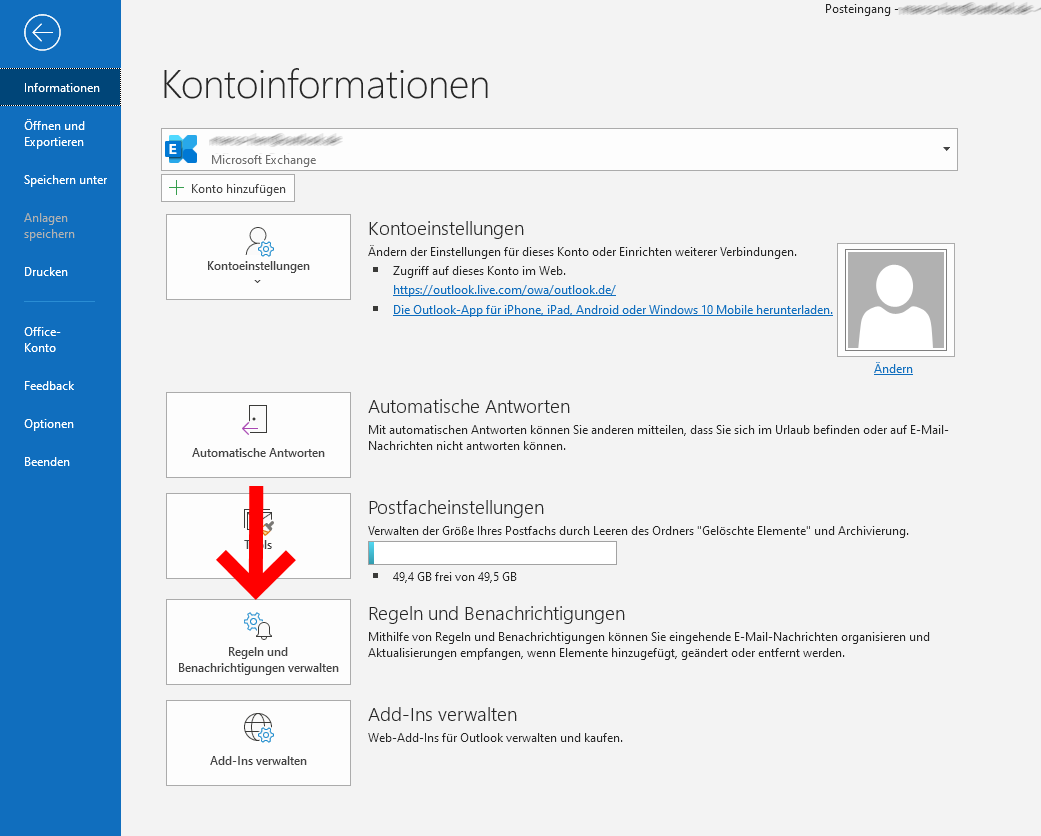
Task: Click the '49,4 GB frei von 49,5 GB' text
Action: point(455,576)
